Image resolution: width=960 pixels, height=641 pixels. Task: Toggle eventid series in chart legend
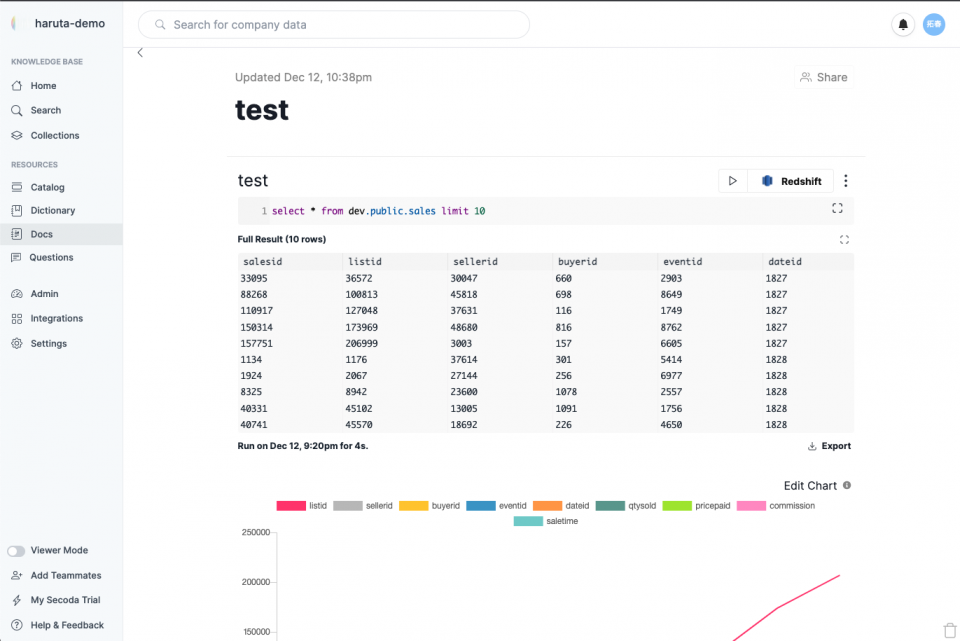[x=497, y=506]
